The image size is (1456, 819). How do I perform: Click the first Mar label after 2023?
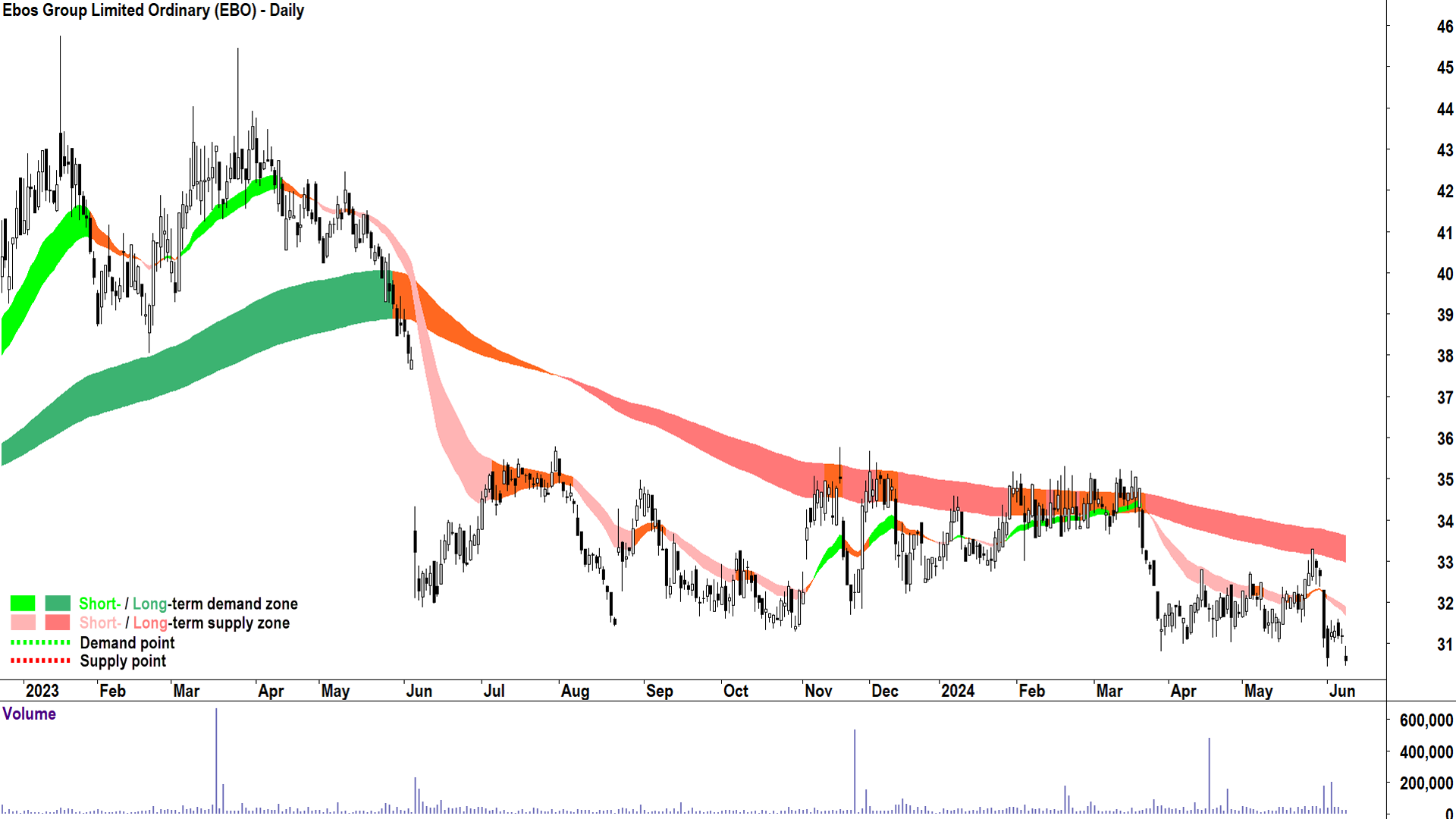(187, 691)
